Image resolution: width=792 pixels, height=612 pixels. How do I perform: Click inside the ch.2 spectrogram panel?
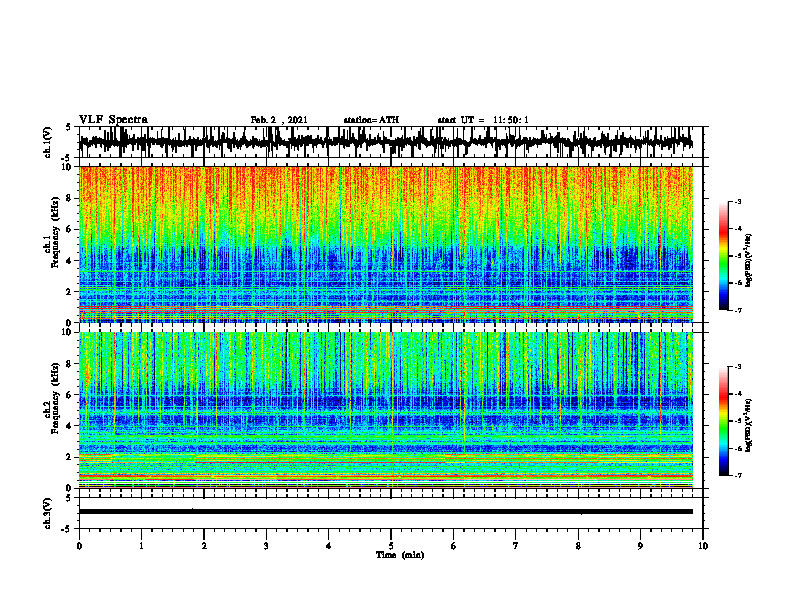point(386,410)
